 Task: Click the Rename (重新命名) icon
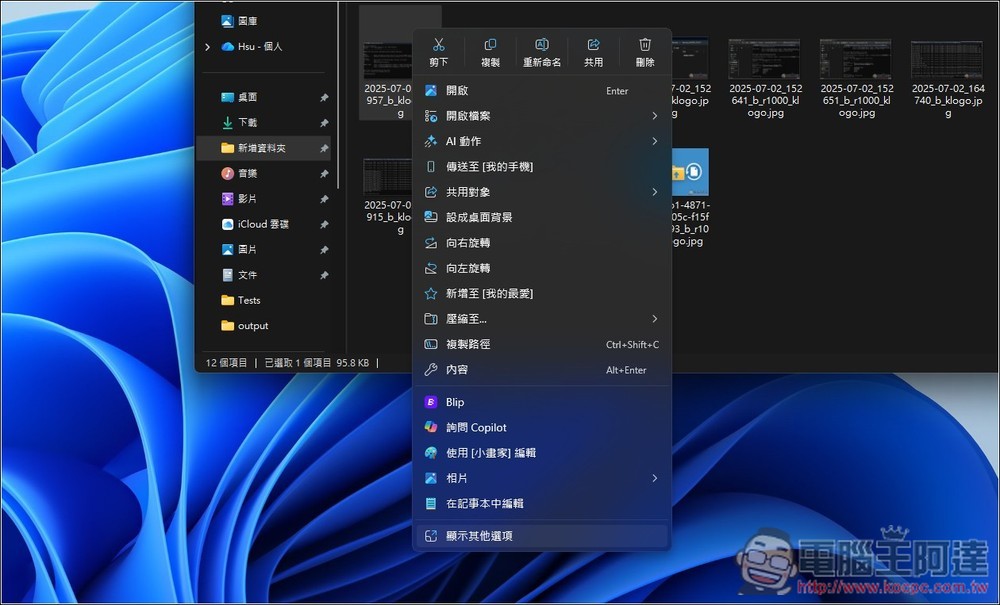click(x=541, y=45)
